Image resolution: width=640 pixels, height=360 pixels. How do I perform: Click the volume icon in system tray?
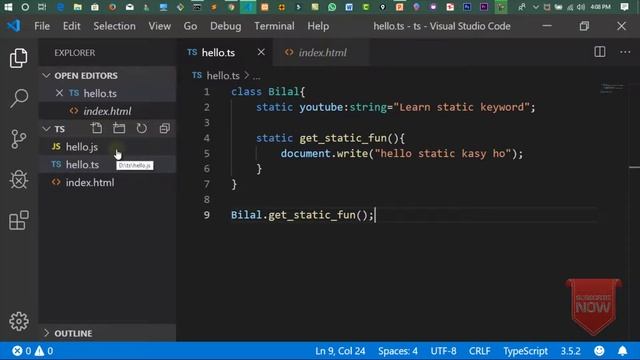click(581, 7)
